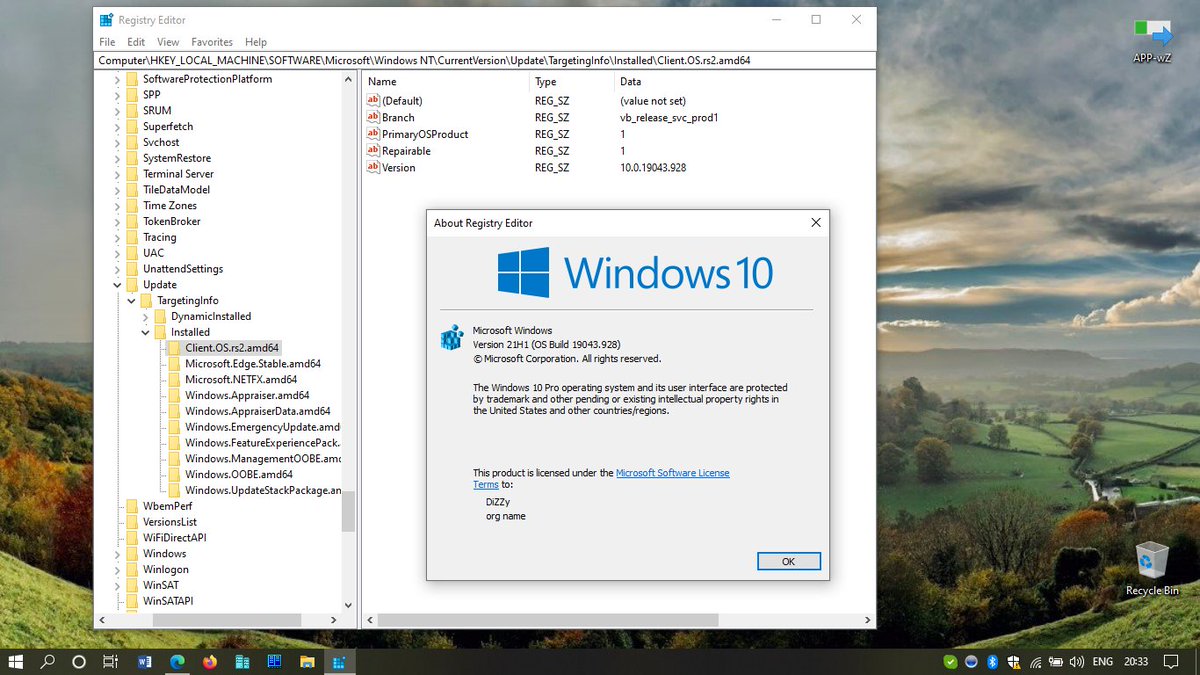Viewport: 1200px width, 675px height.
Task: Click the registry path address bar
Action: point(485,60)
